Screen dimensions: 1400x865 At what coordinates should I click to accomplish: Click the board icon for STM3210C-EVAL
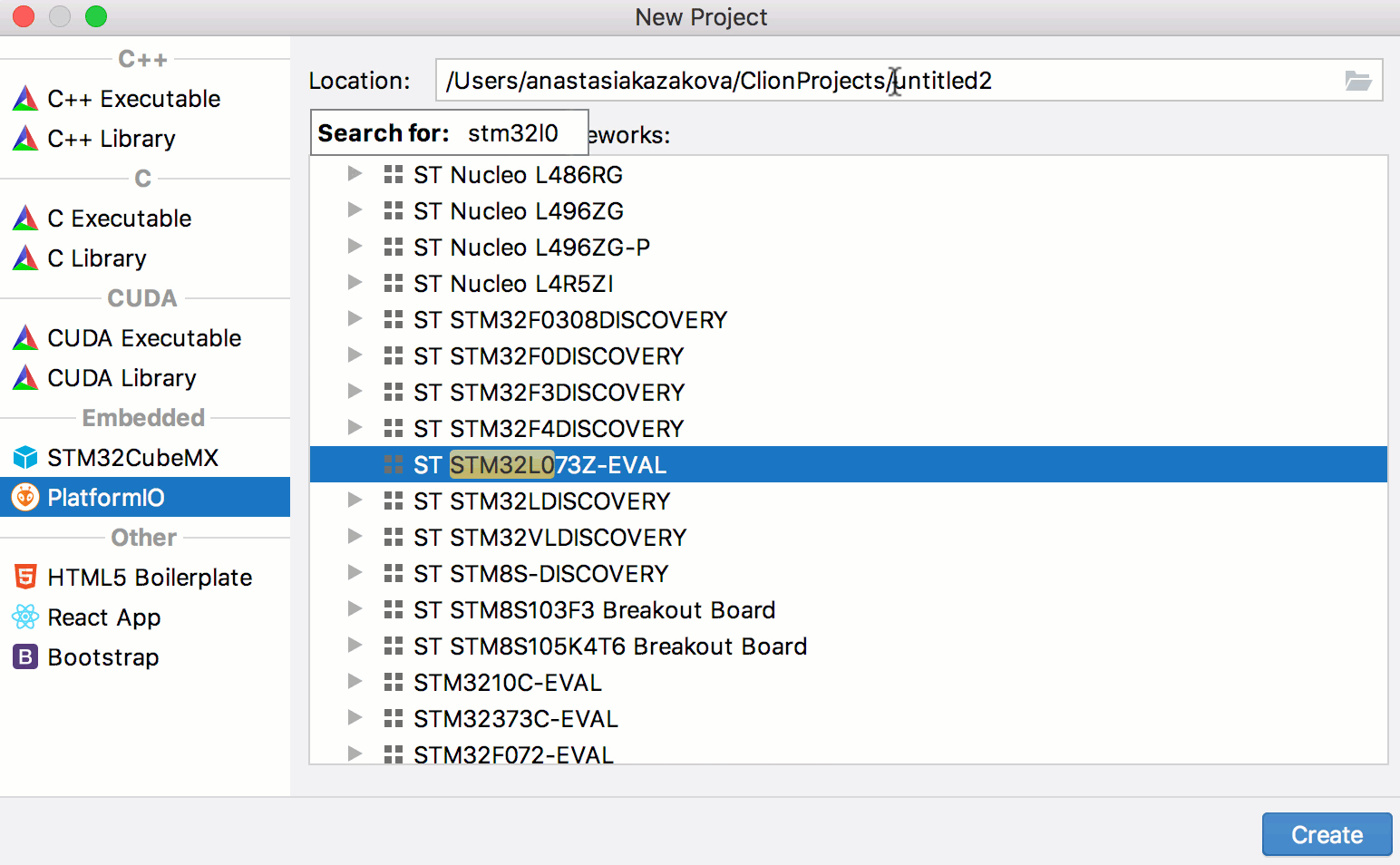[393, 682]
